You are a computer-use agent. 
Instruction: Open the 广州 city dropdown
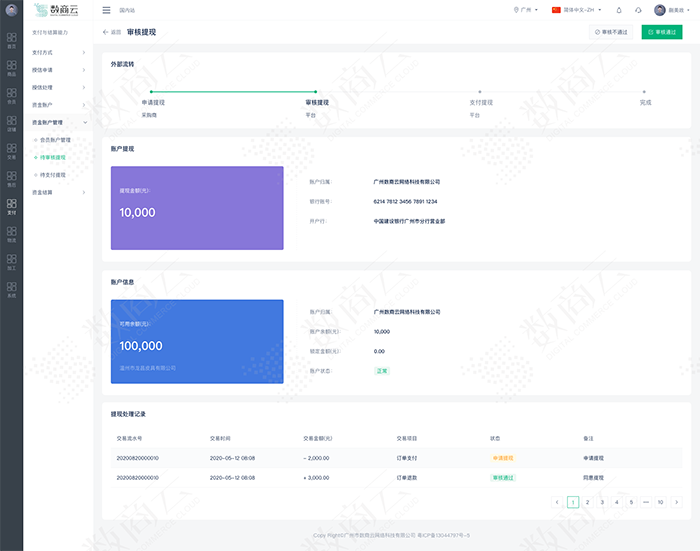coord(528,10)
